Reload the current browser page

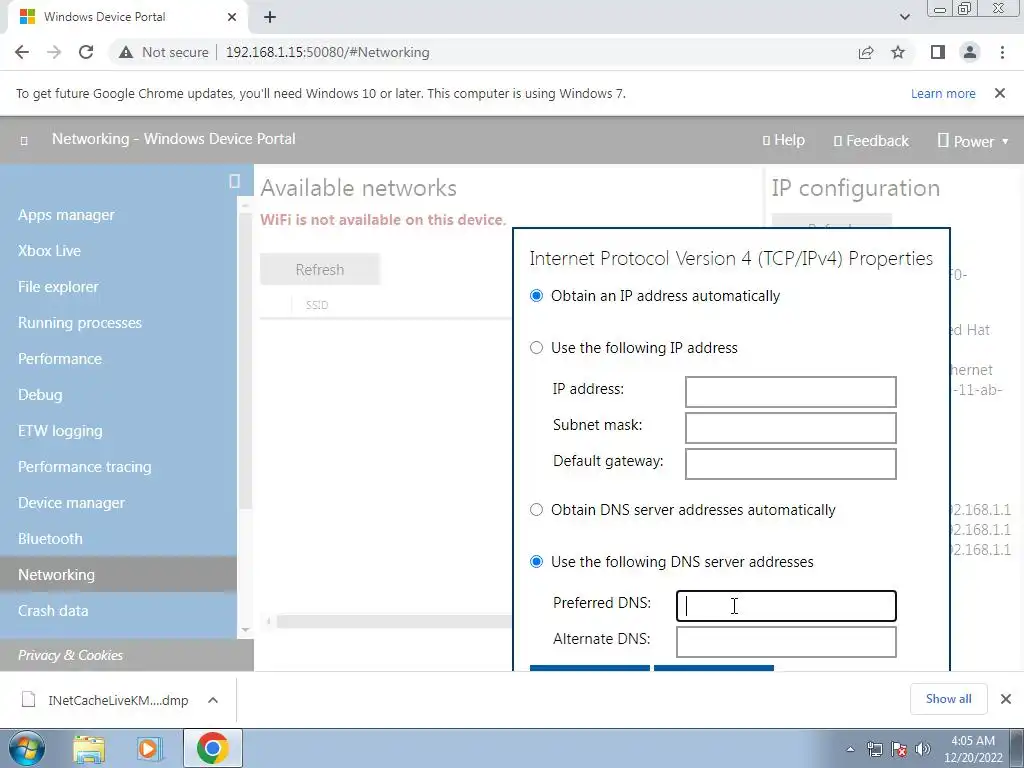click(x=86, y=52)
